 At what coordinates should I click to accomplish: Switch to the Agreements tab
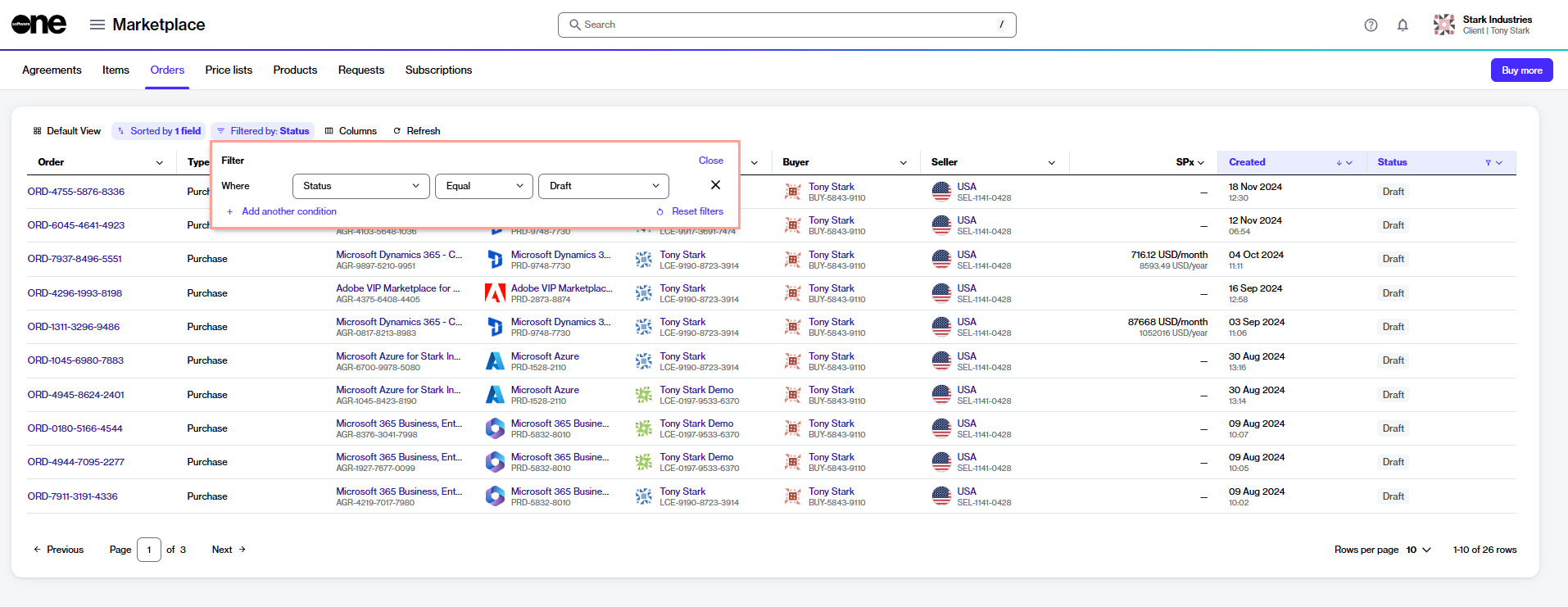click(x=52, y=70)
